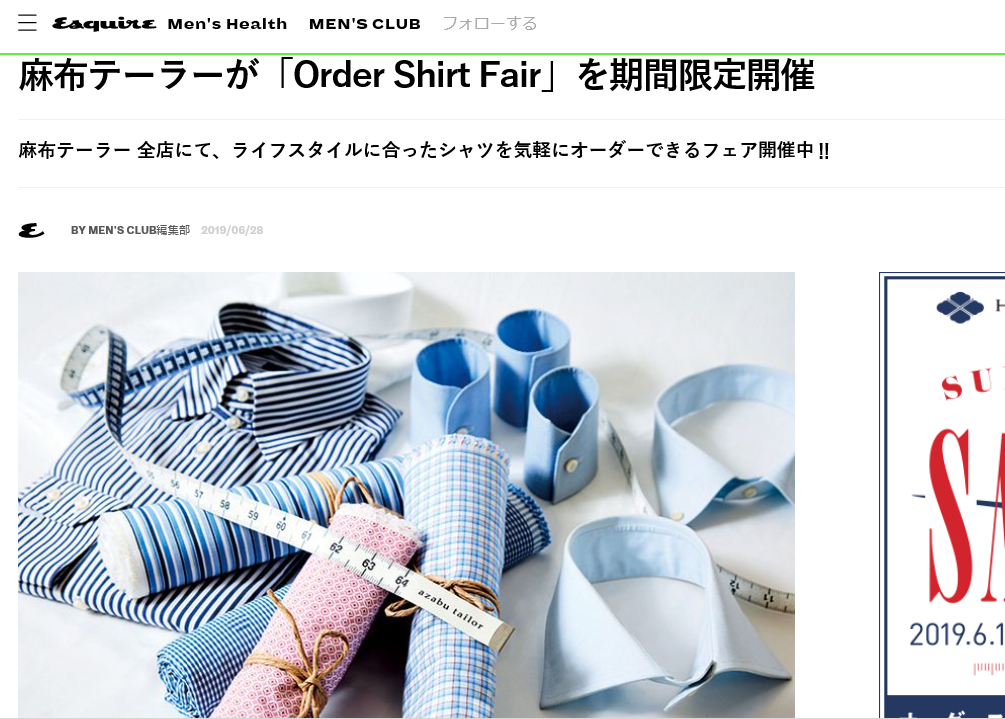1005x719 pixels.
Task: Click the ad's 2019.6.1 date text
Action: point(956,634)
